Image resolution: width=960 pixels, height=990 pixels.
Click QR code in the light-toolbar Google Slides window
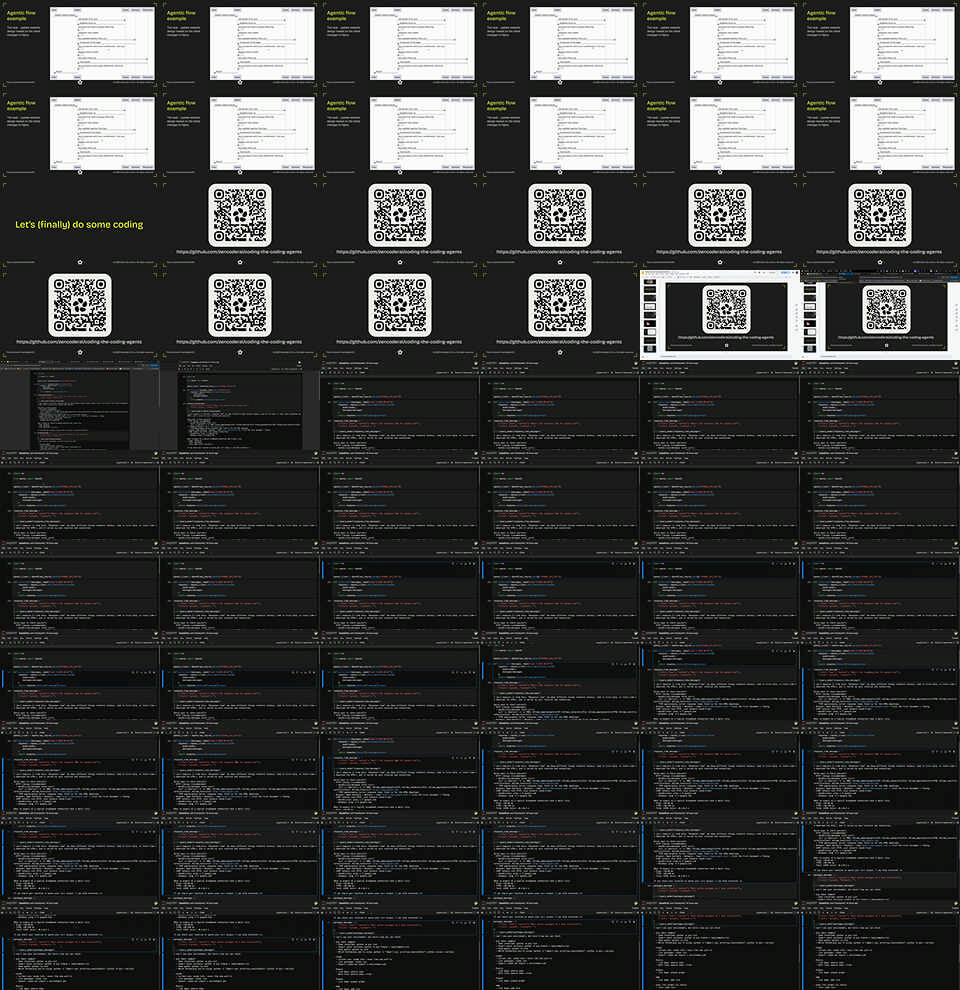(729, 308)
